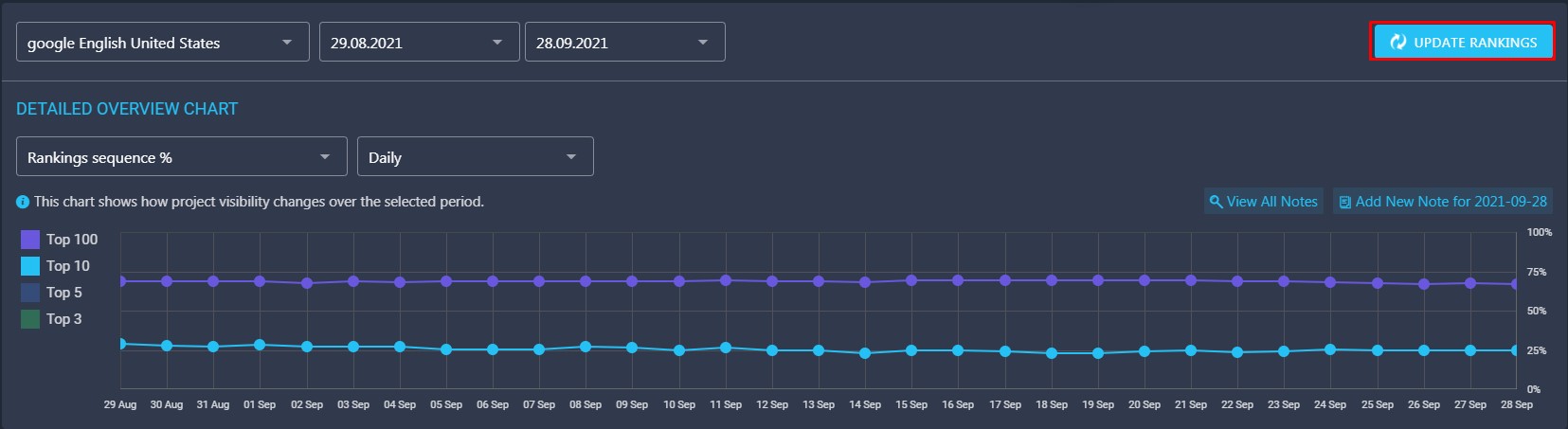1568x429 pixels.
Task: Open the google English United States dropdown
Action: coord(162,43)
